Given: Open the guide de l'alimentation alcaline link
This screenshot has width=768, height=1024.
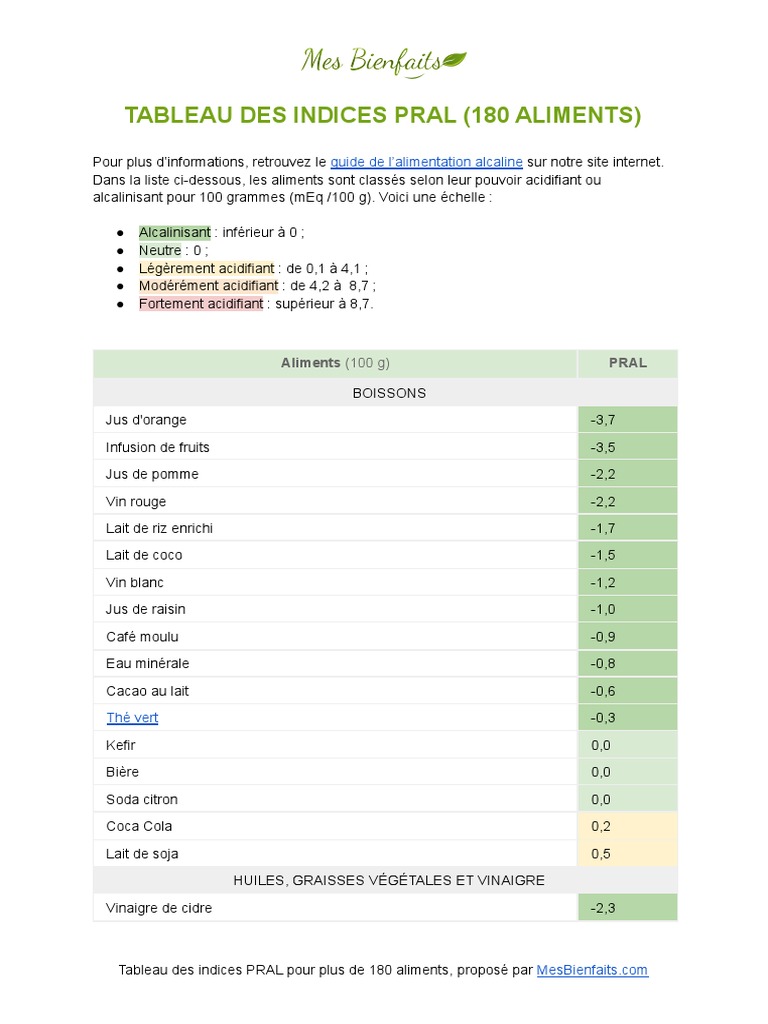Looking at the screenshot, I should [426, 162].
